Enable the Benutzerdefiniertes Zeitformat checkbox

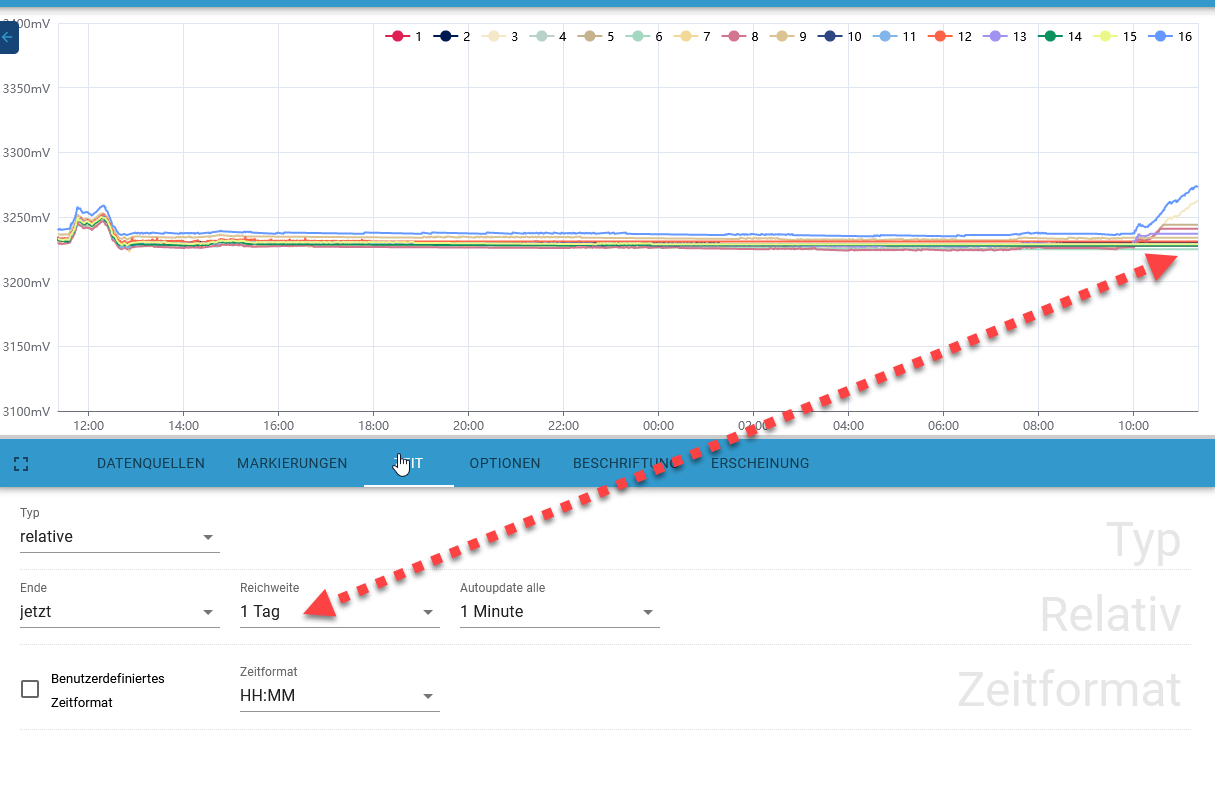[31, 689]
